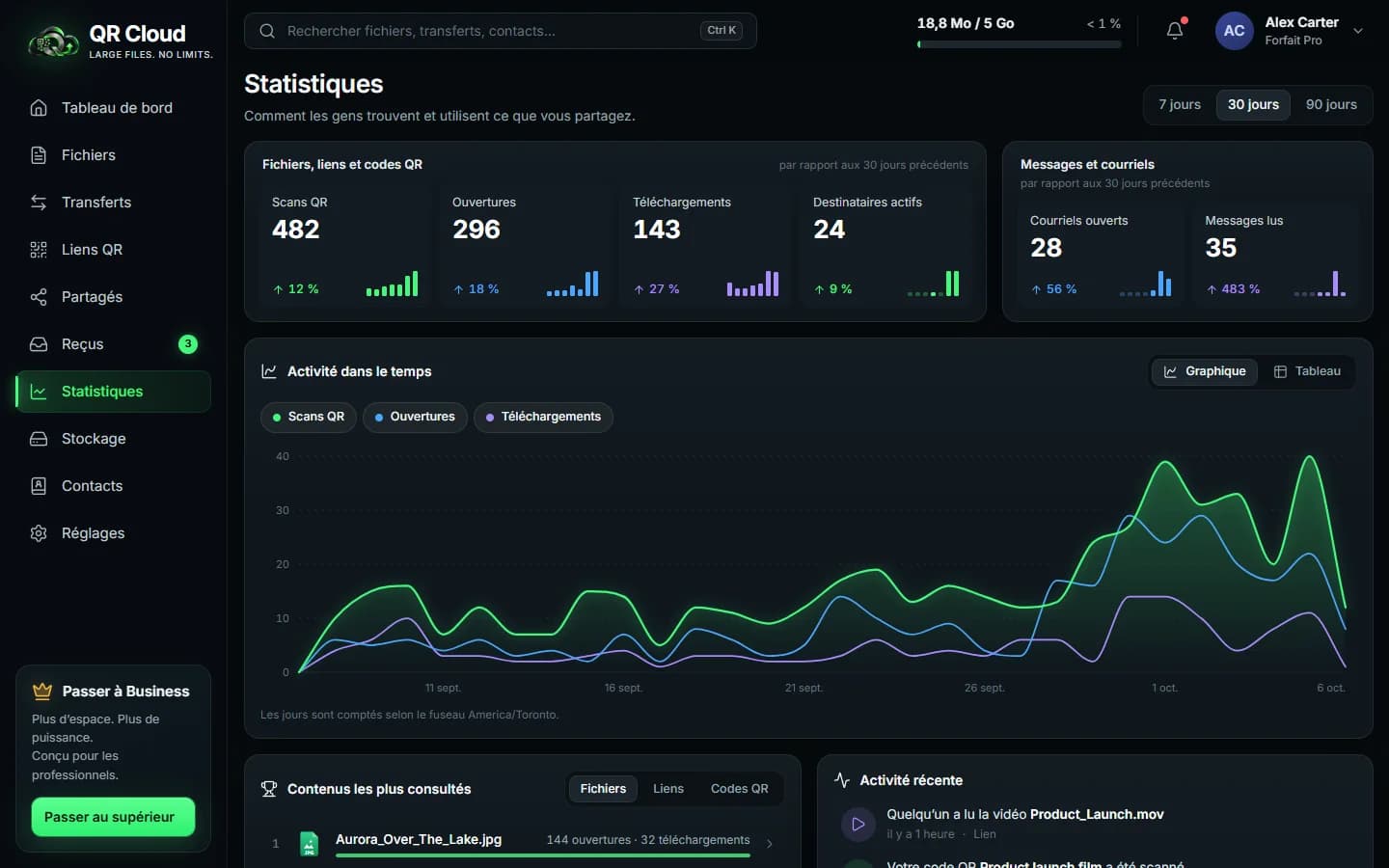Click the Passer au supérieur button

pyautogui.click(x=113, y=817)
